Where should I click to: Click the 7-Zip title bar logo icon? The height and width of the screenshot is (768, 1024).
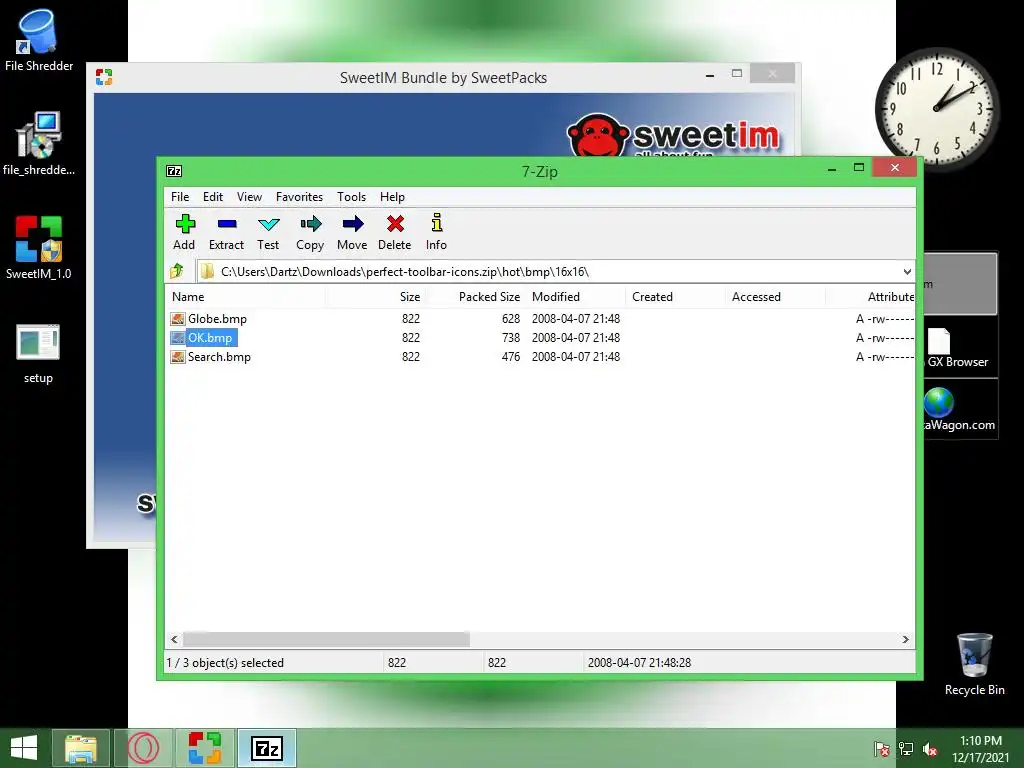coord(174,171)
